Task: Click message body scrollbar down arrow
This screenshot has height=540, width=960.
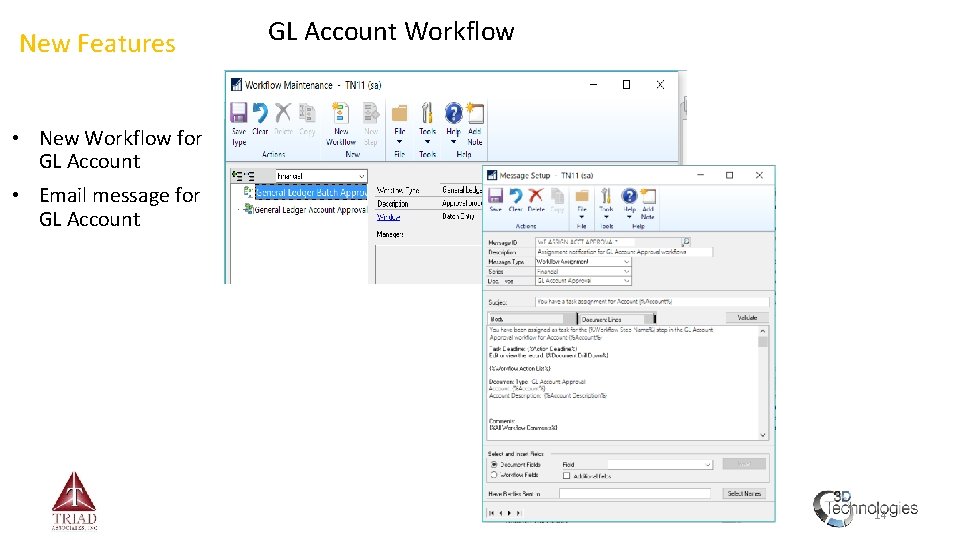Action: point(763,435)
